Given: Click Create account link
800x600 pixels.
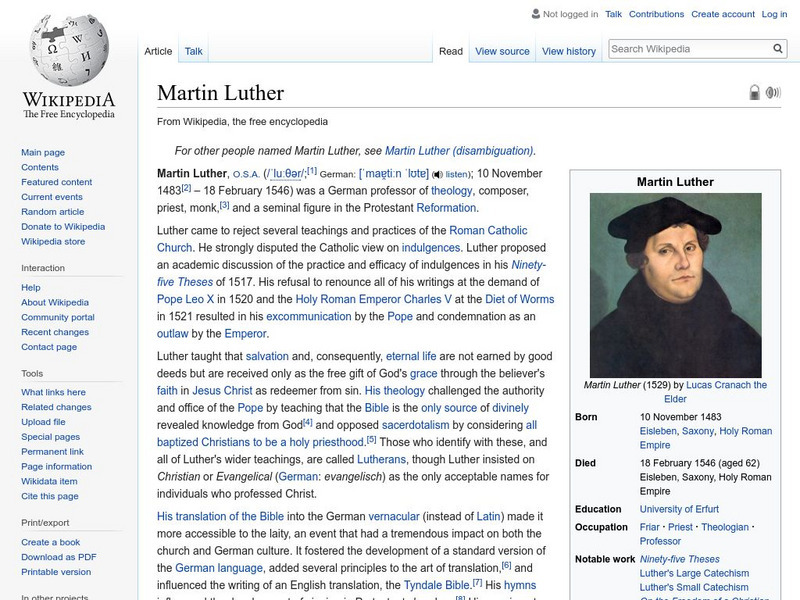Looking at the screenshot, I should [x=723, y=14].
